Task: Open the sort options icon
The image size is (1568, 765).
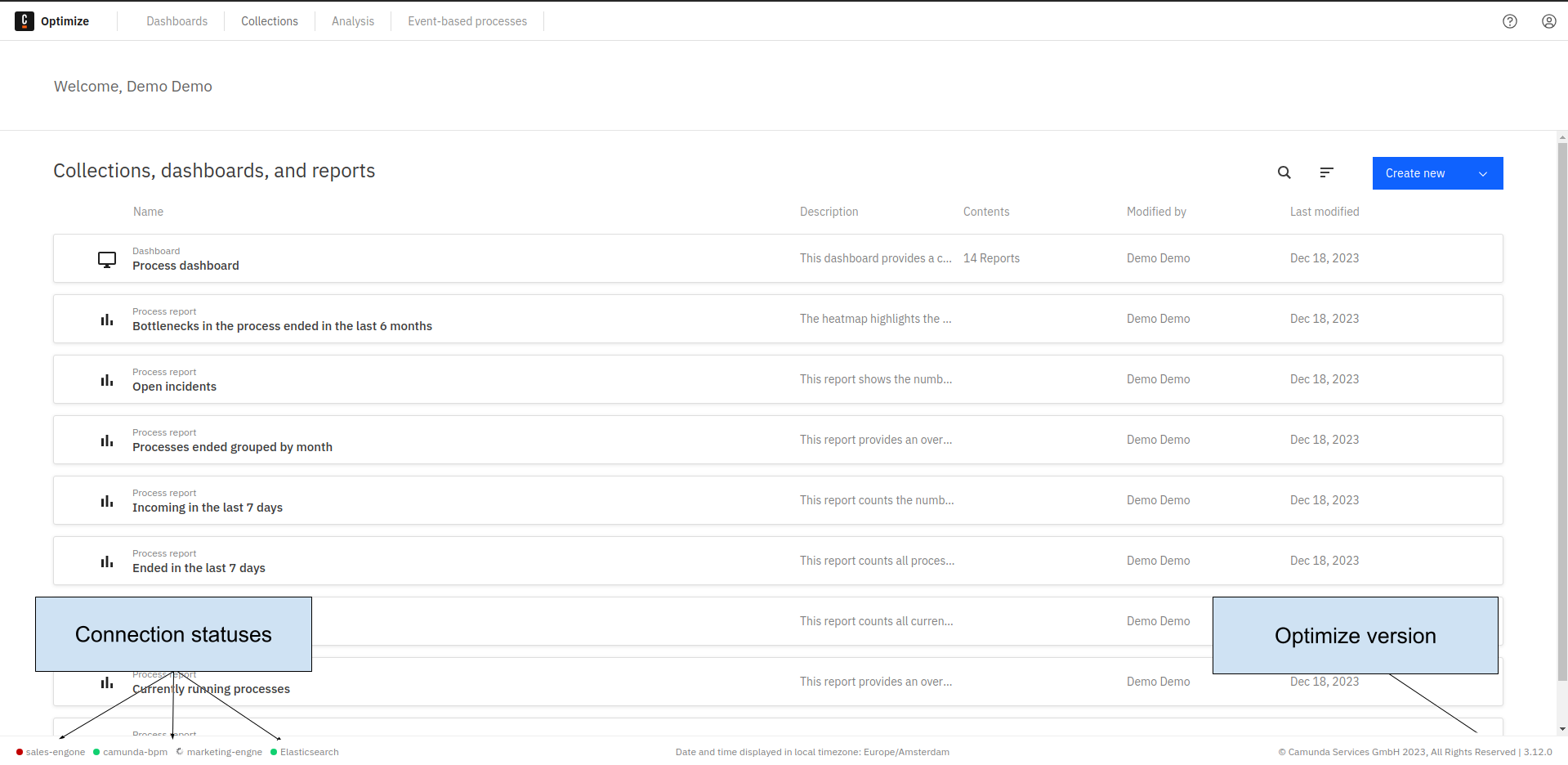Action: point(1325,172)
